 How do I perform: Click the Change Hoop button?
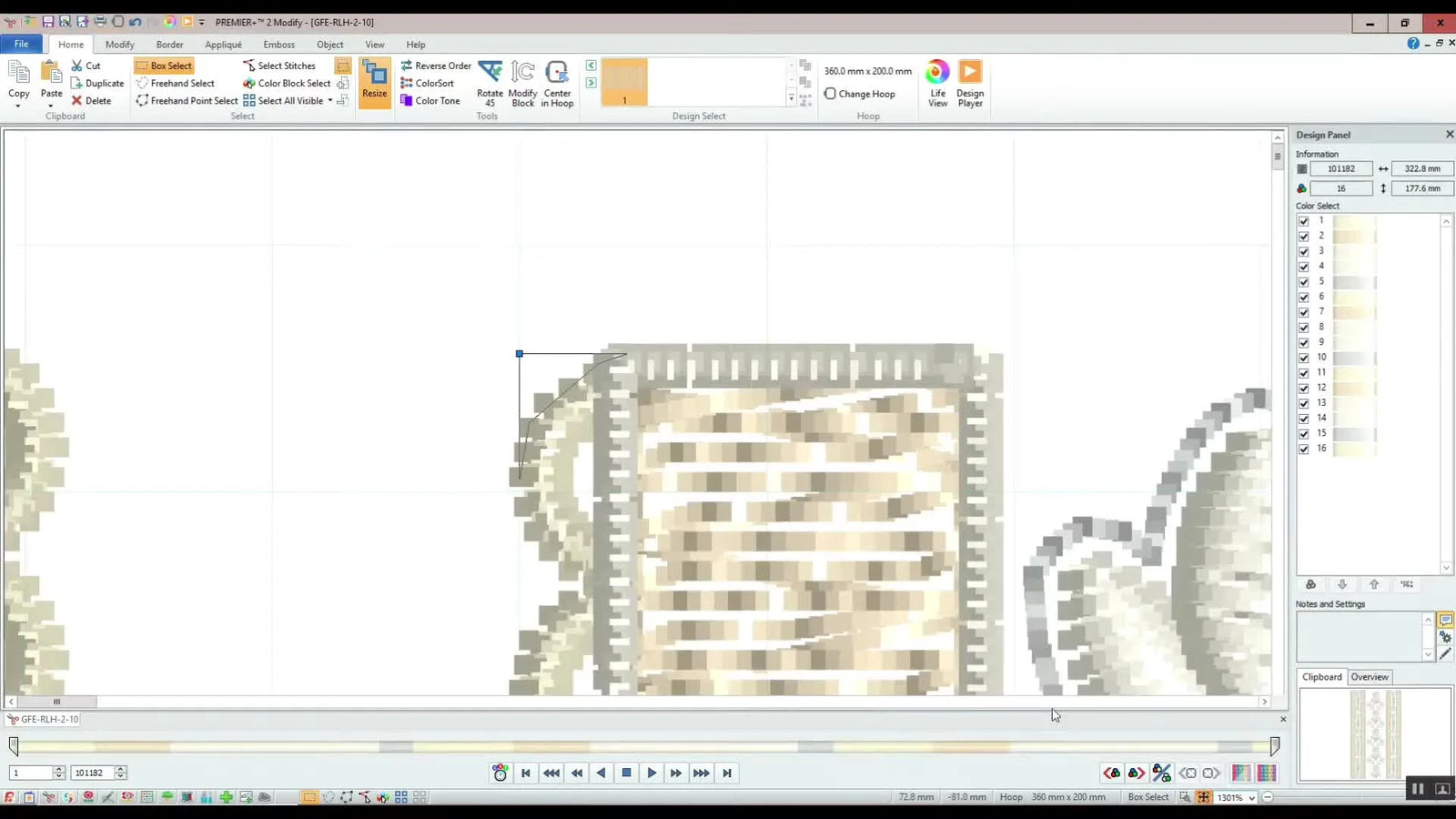859,94
